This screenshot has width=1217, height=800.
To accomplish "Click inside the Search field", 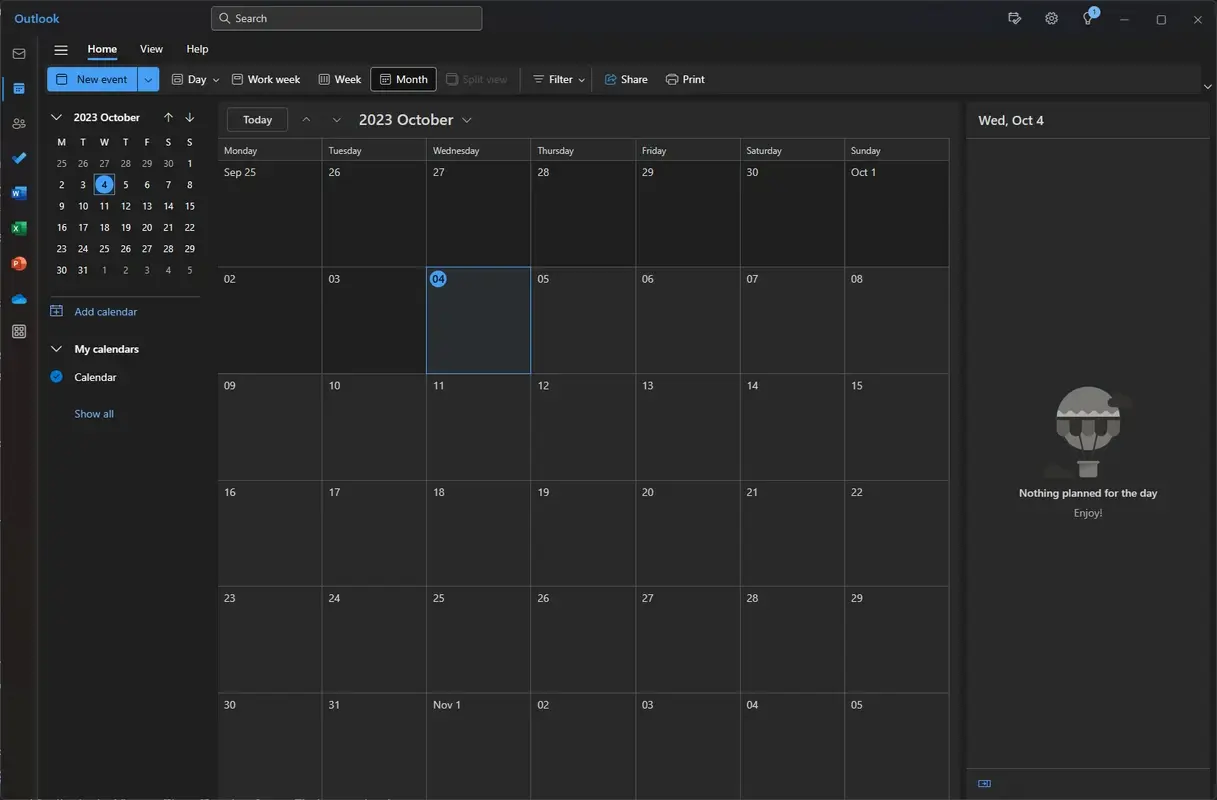I will tap(345, 18).
